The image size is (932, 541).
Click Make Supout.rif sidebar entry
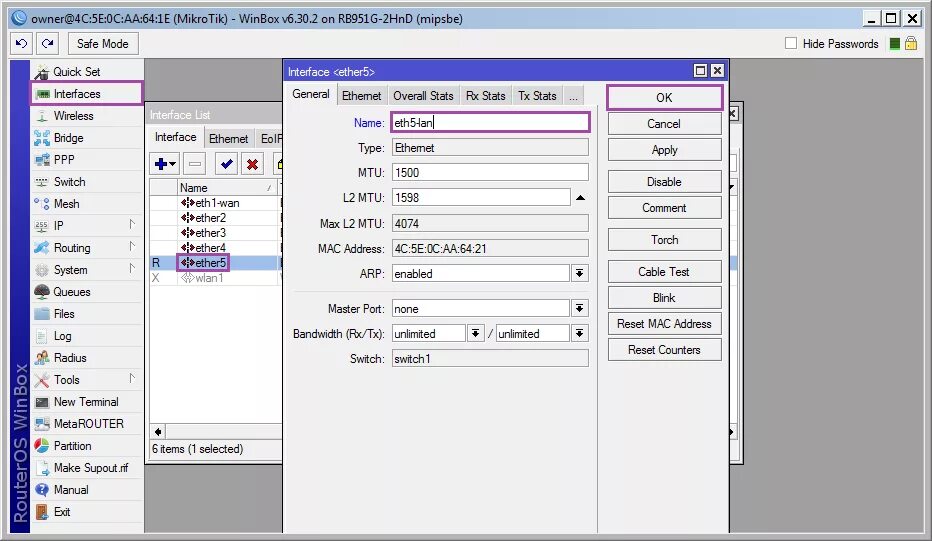click(x=87, y=468)
